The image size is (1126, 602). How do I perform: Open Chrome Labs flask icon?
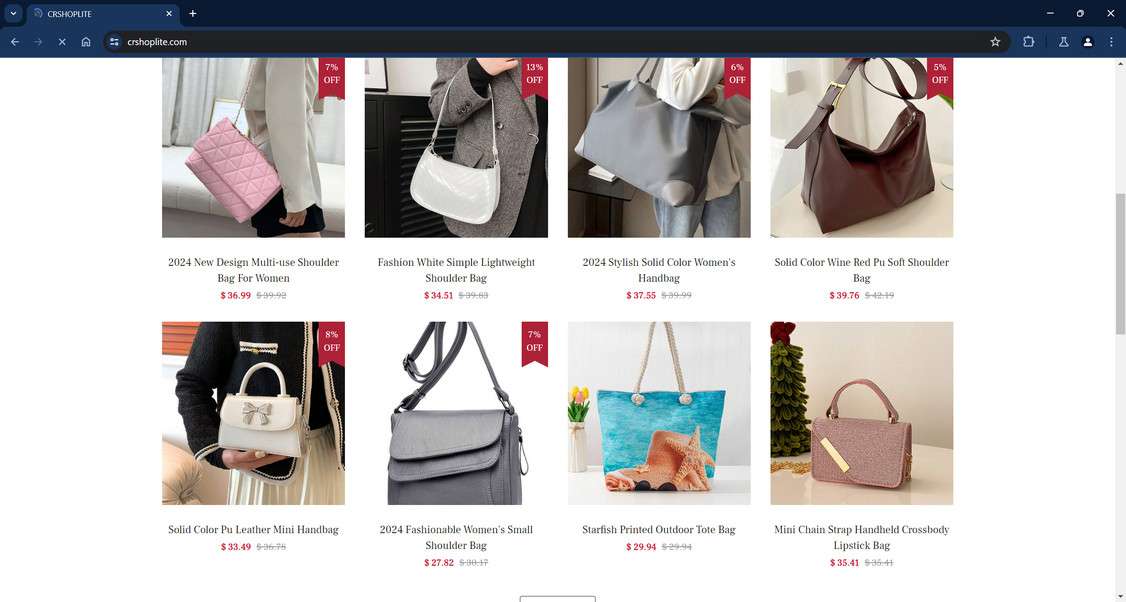(1064, 42)
